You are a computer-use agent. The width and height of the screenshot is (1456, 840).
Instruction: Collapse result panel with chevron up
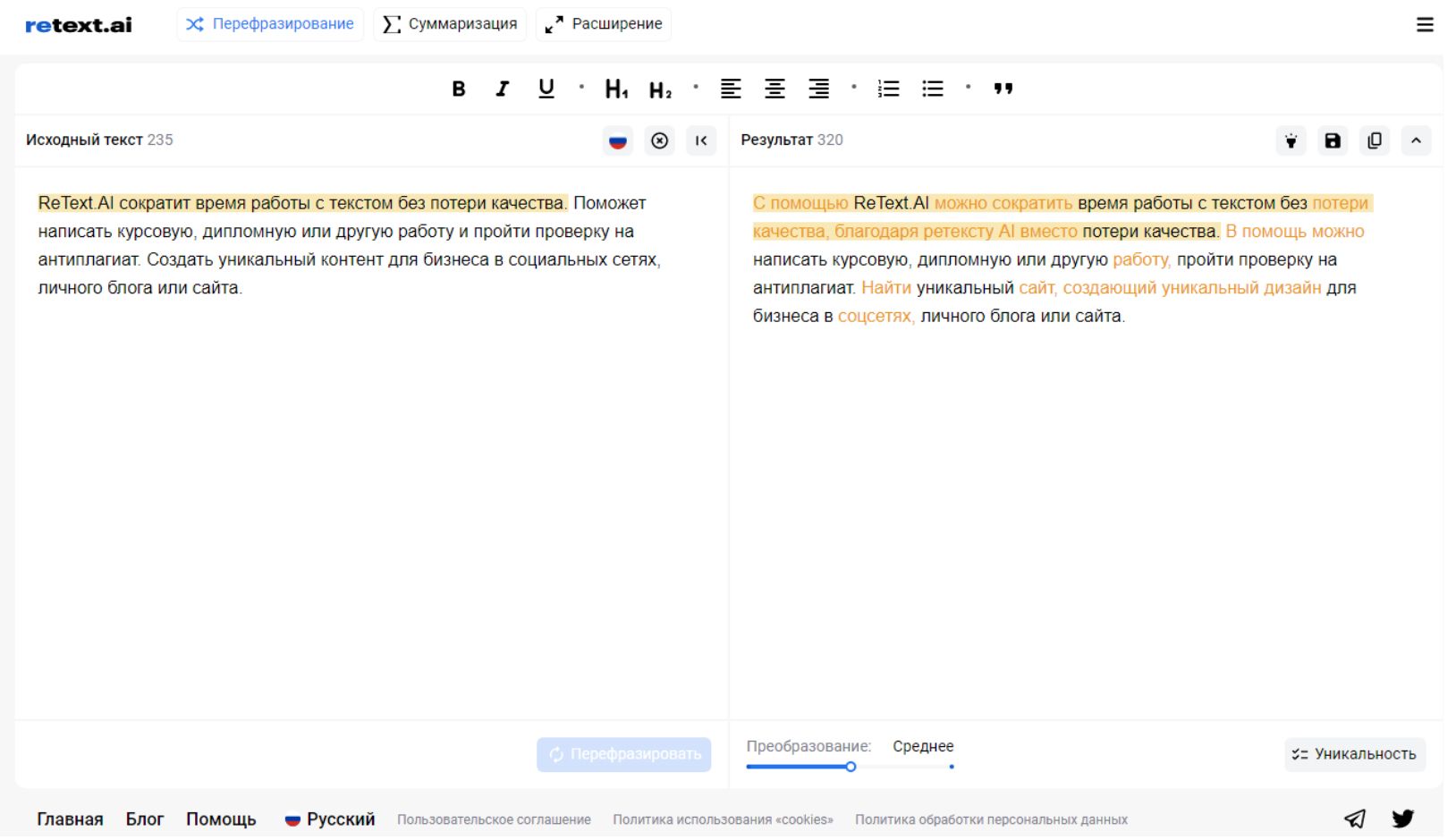click(1416, 140)
